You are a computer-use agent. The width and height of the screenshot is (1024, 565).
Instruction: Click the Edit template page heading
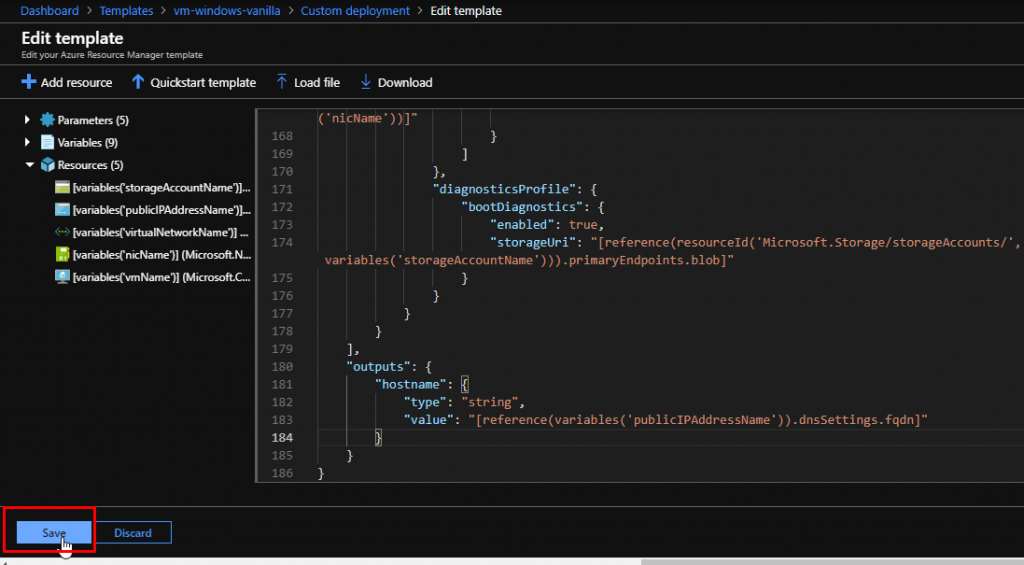coord(72,38)
